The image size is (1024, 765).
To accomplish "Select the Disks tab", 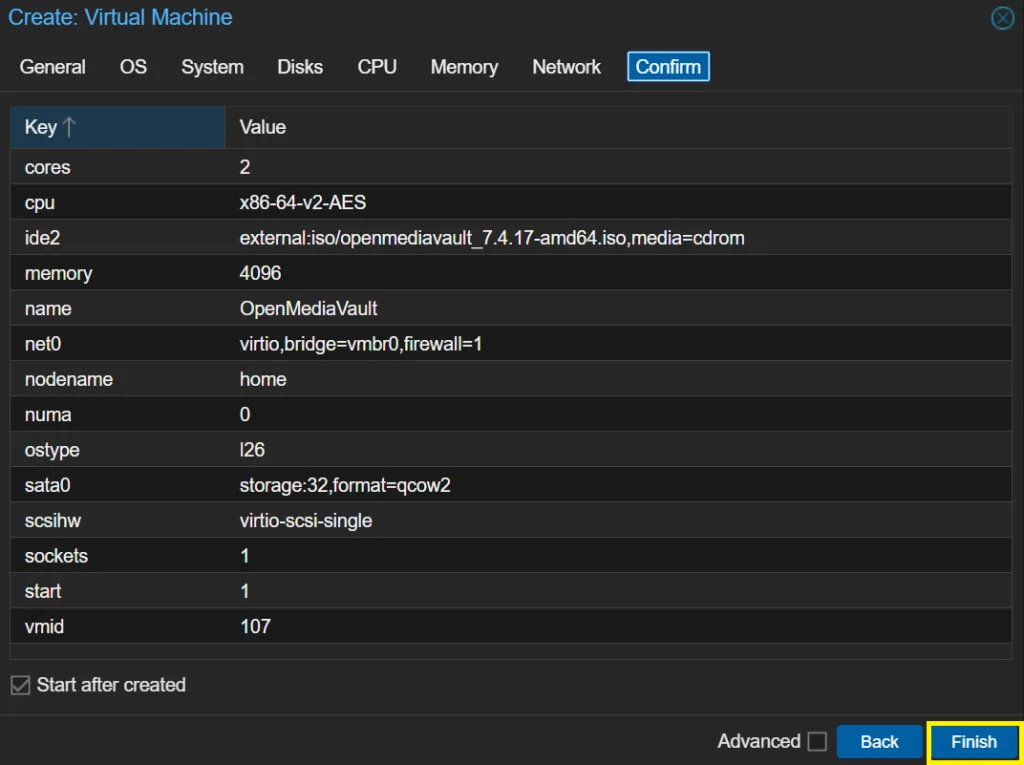I will pyautogui.click(x=300, y=67).
